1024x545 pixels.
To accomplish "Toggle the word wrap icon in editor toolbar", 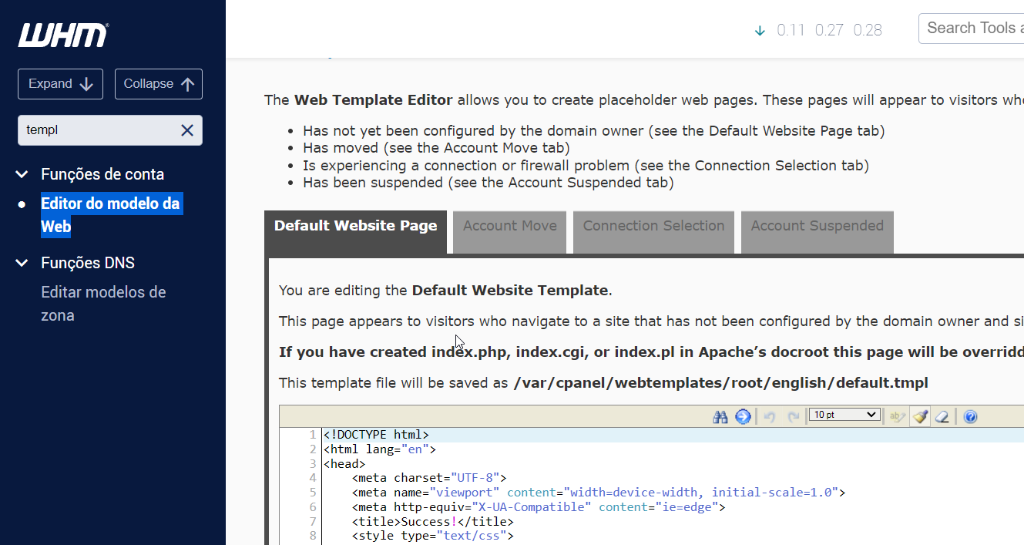I will tap(897, 417).
